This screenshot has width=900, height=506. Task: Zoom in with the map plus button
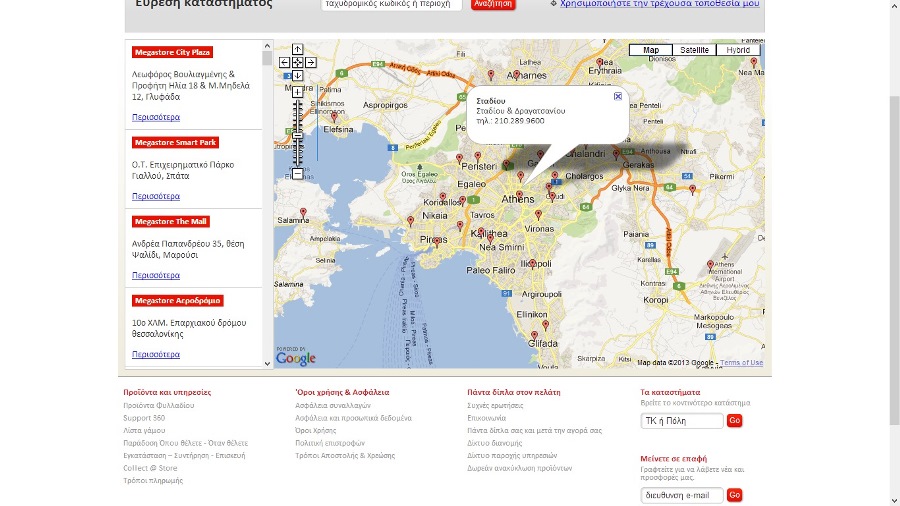click(x=297, y=92)
